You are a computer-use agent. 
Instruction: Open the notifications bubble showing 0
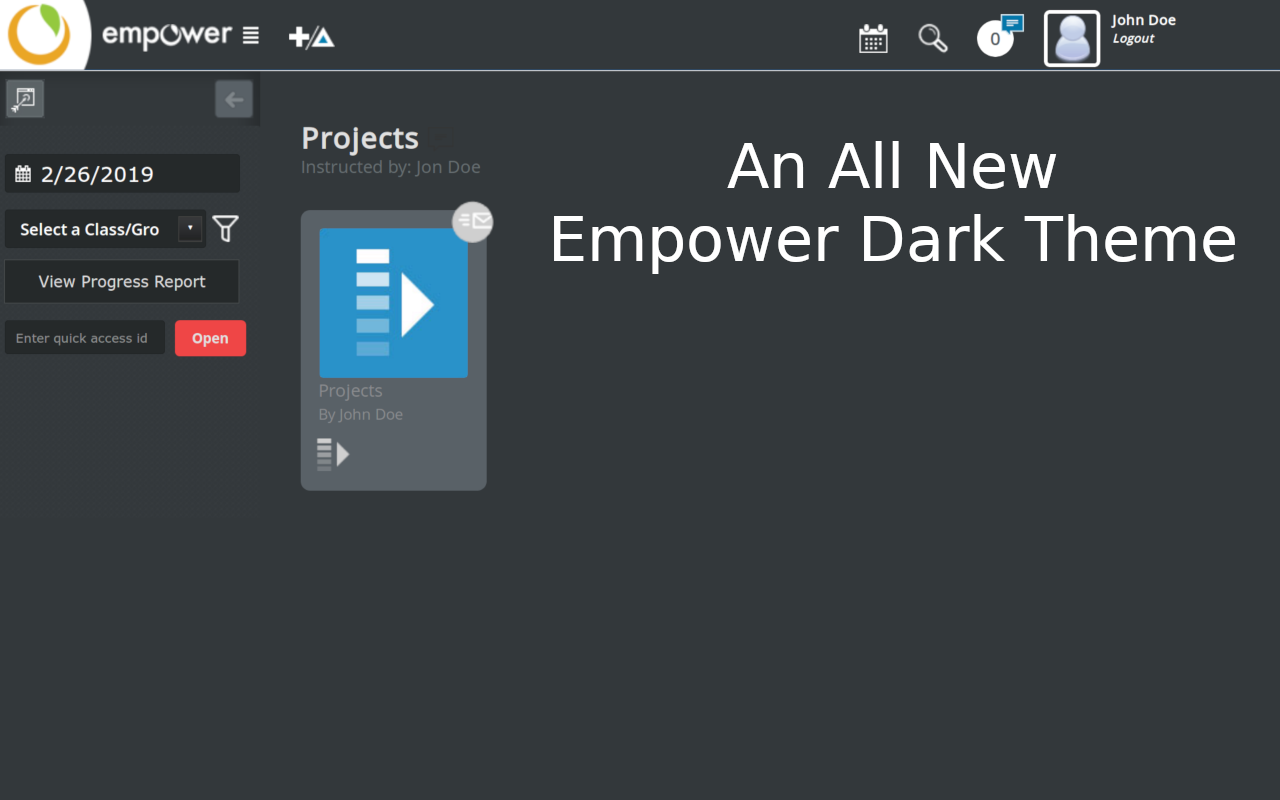click(x=995, y=38)
